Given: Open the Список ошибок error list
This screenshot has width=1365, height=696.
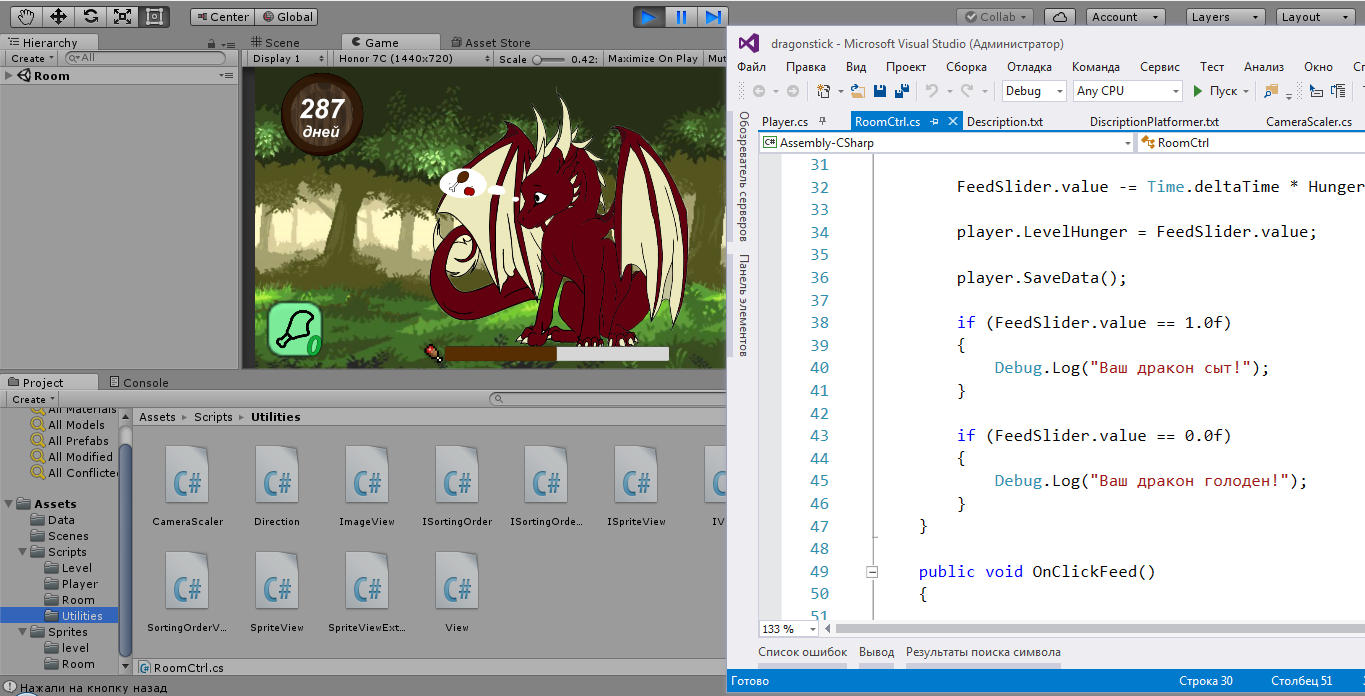Looking at the screenshot, I should coord(802,652).
